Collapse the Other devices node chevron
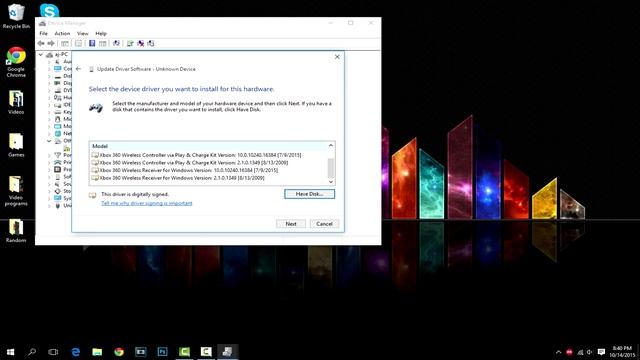 49,141
